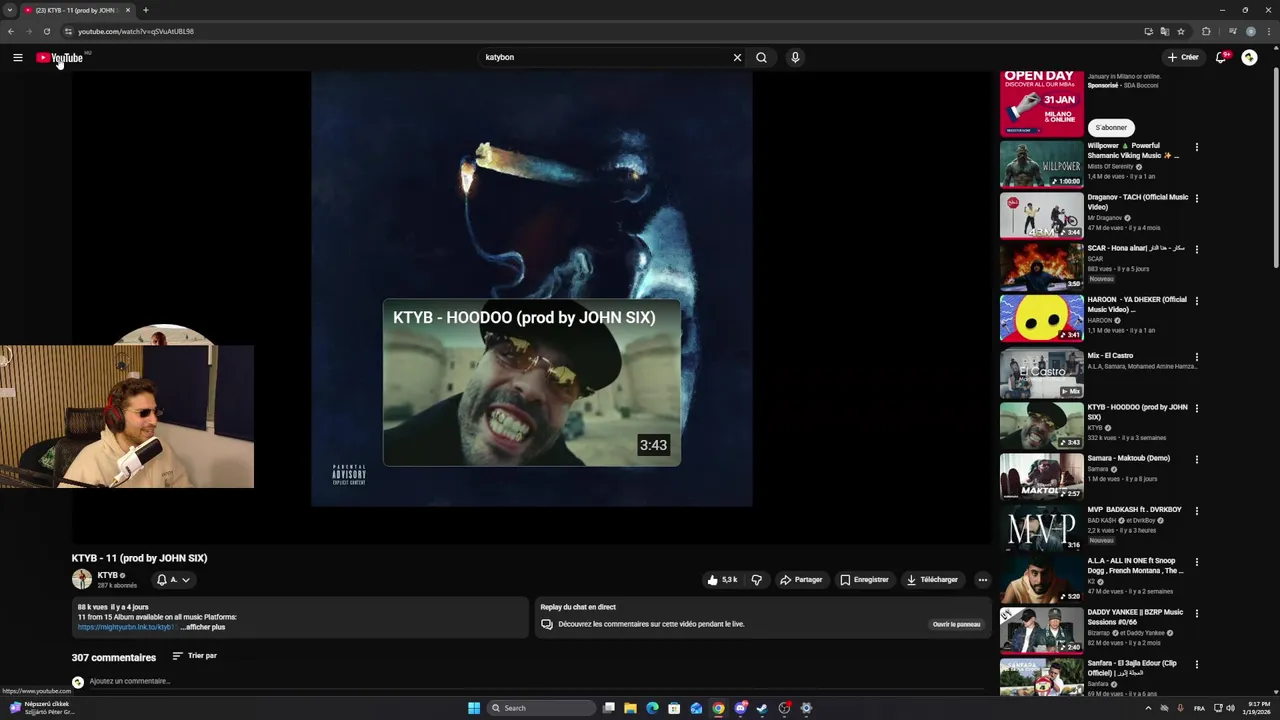Open more options for DADDY YANKEE video
This screenshot has height=720, width=1280.
[1196, 613]
